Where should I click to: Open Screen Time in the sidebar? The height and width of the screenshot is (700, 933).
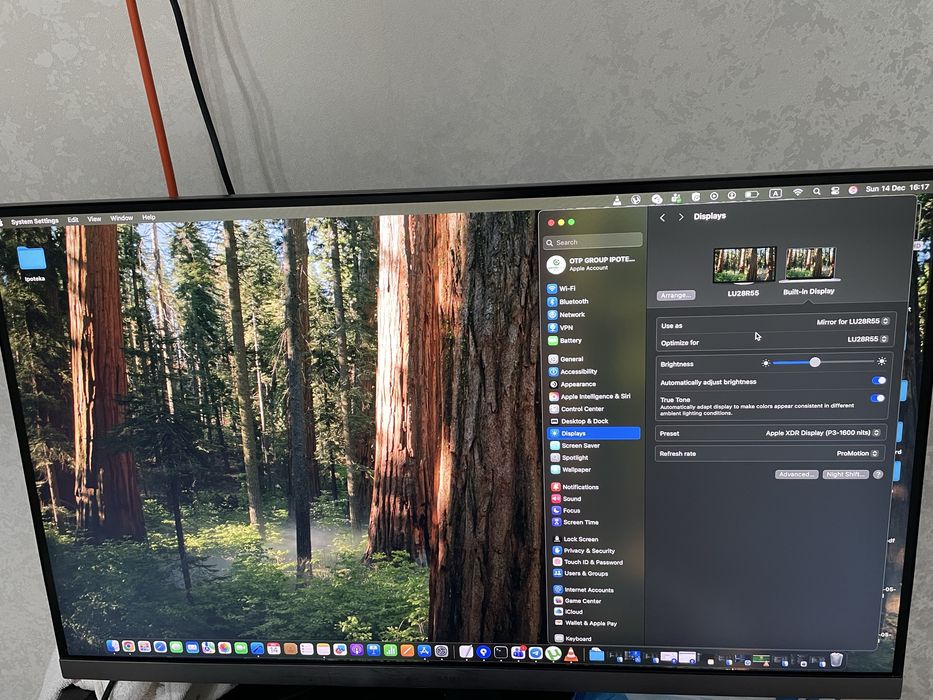pos(575,523)
